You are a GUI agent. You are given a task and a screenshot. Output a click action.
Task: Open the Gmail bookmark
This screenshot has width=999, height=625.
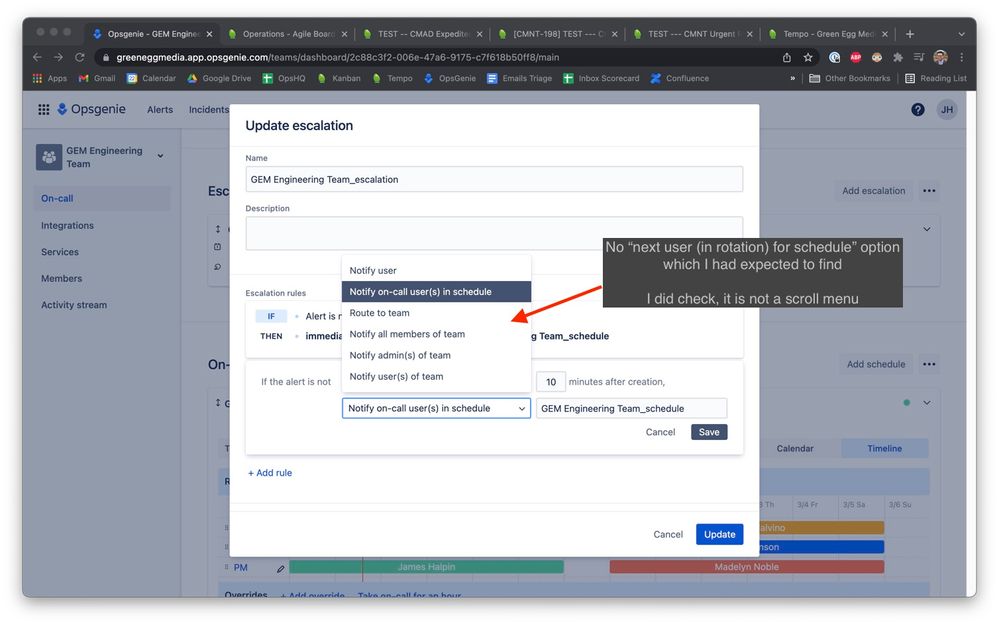pos(97,78)
